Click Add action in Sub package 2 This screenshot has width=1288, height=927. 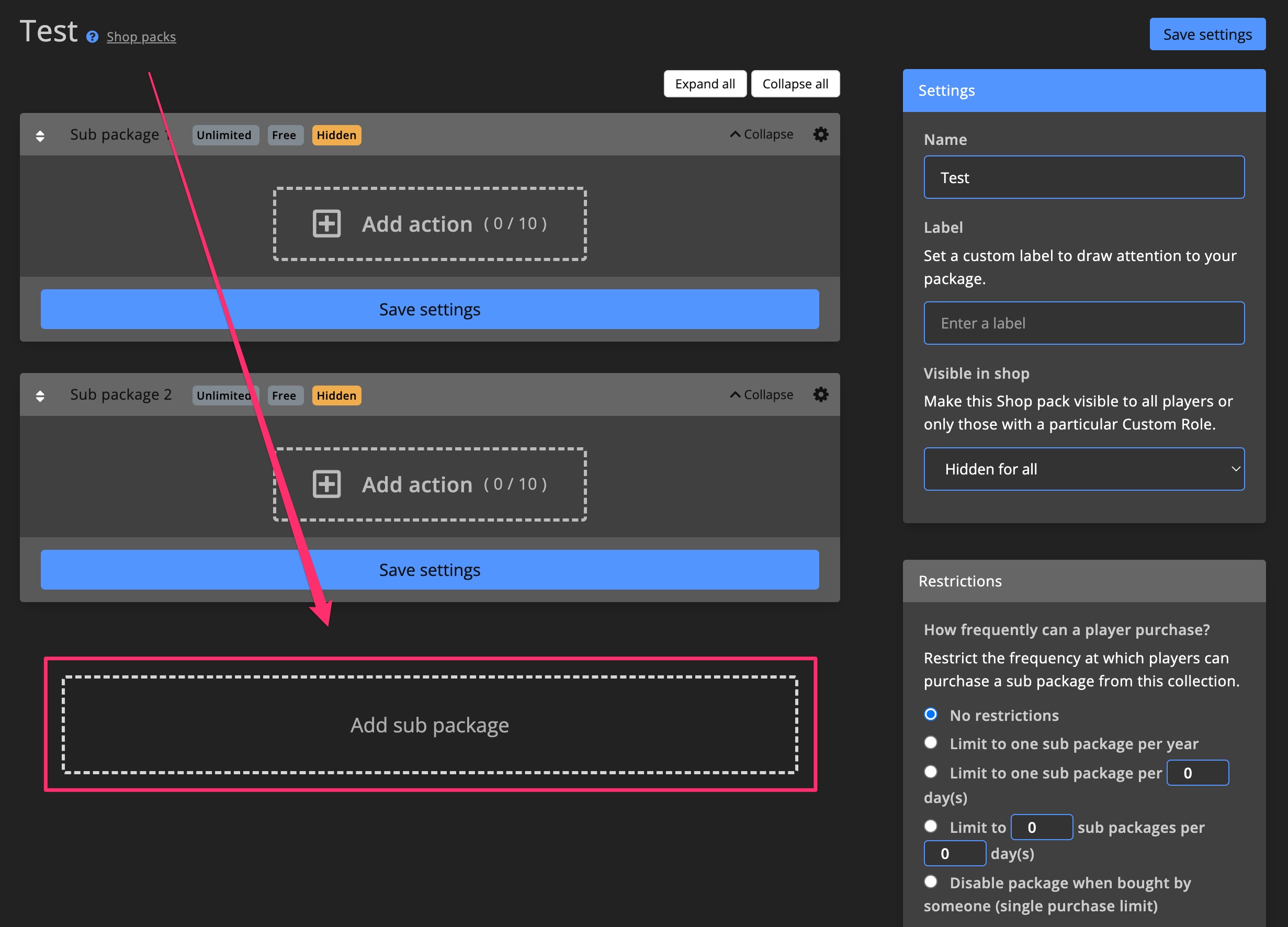(430, 484)
